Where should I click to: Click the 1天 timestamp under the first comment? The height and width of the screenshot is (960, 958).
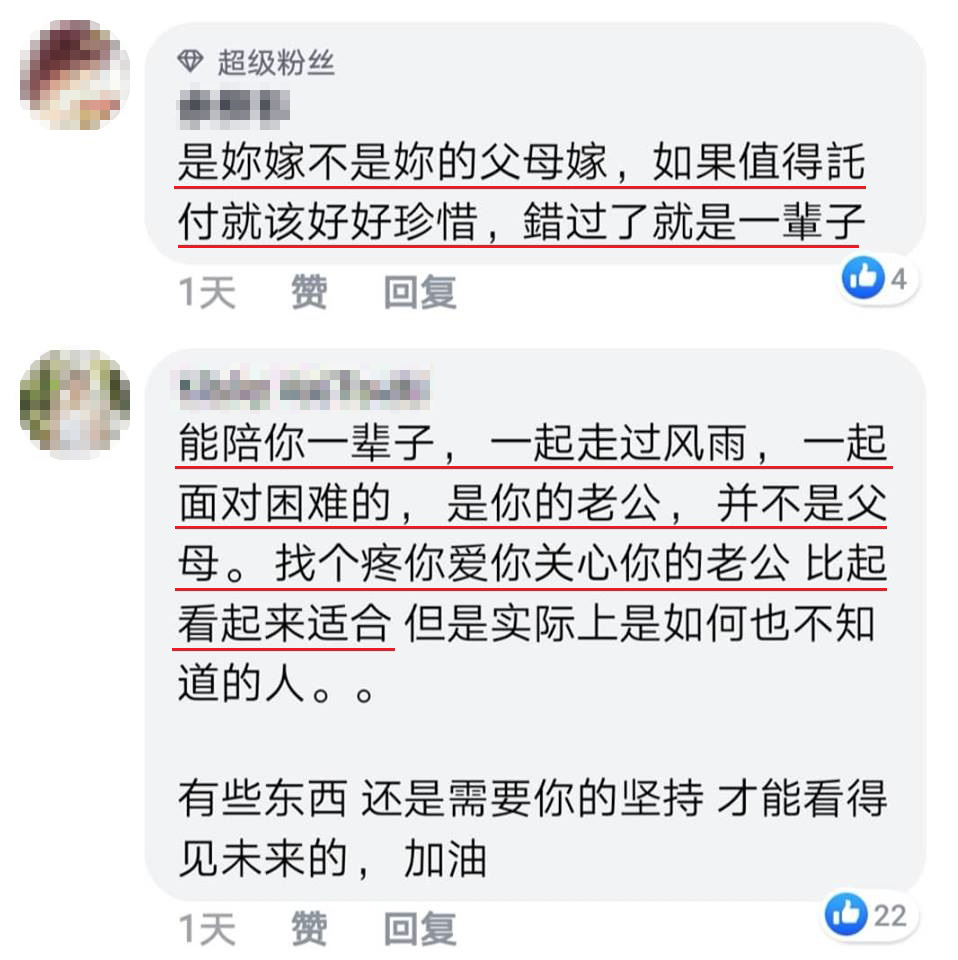tap(207, 292)
